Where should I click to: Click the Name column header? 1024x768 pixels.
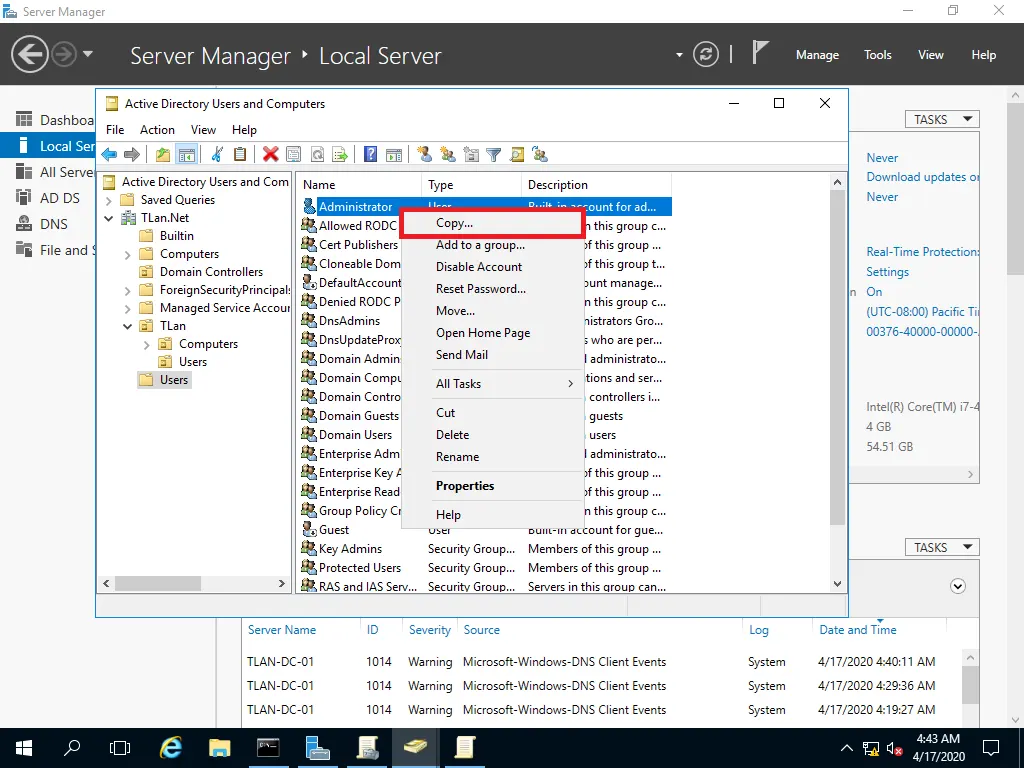click(359, 185)
